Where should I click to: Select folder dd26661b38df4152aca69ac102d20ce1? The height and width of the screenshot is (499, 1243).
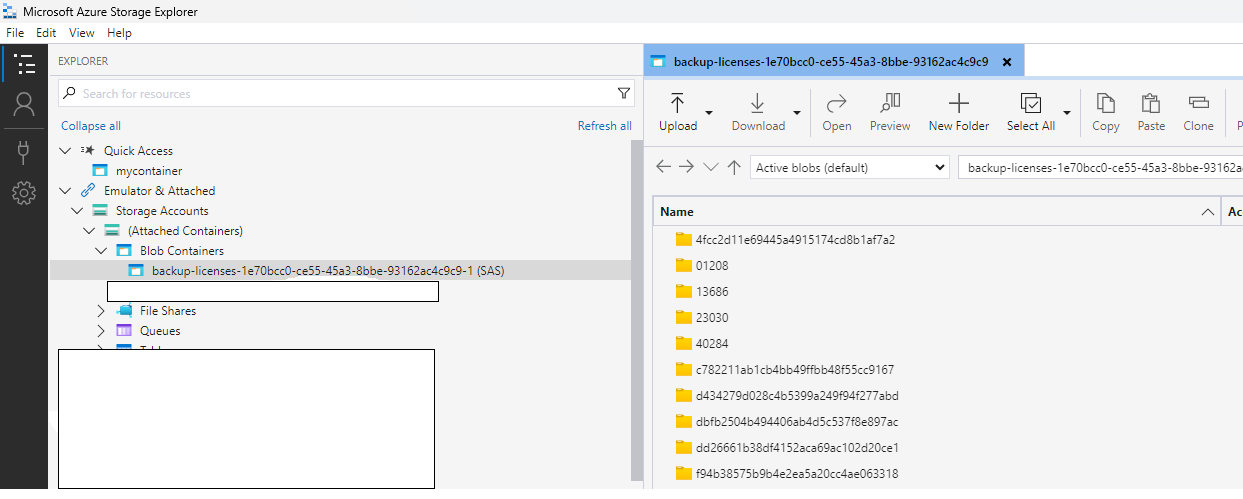(797, 447)
